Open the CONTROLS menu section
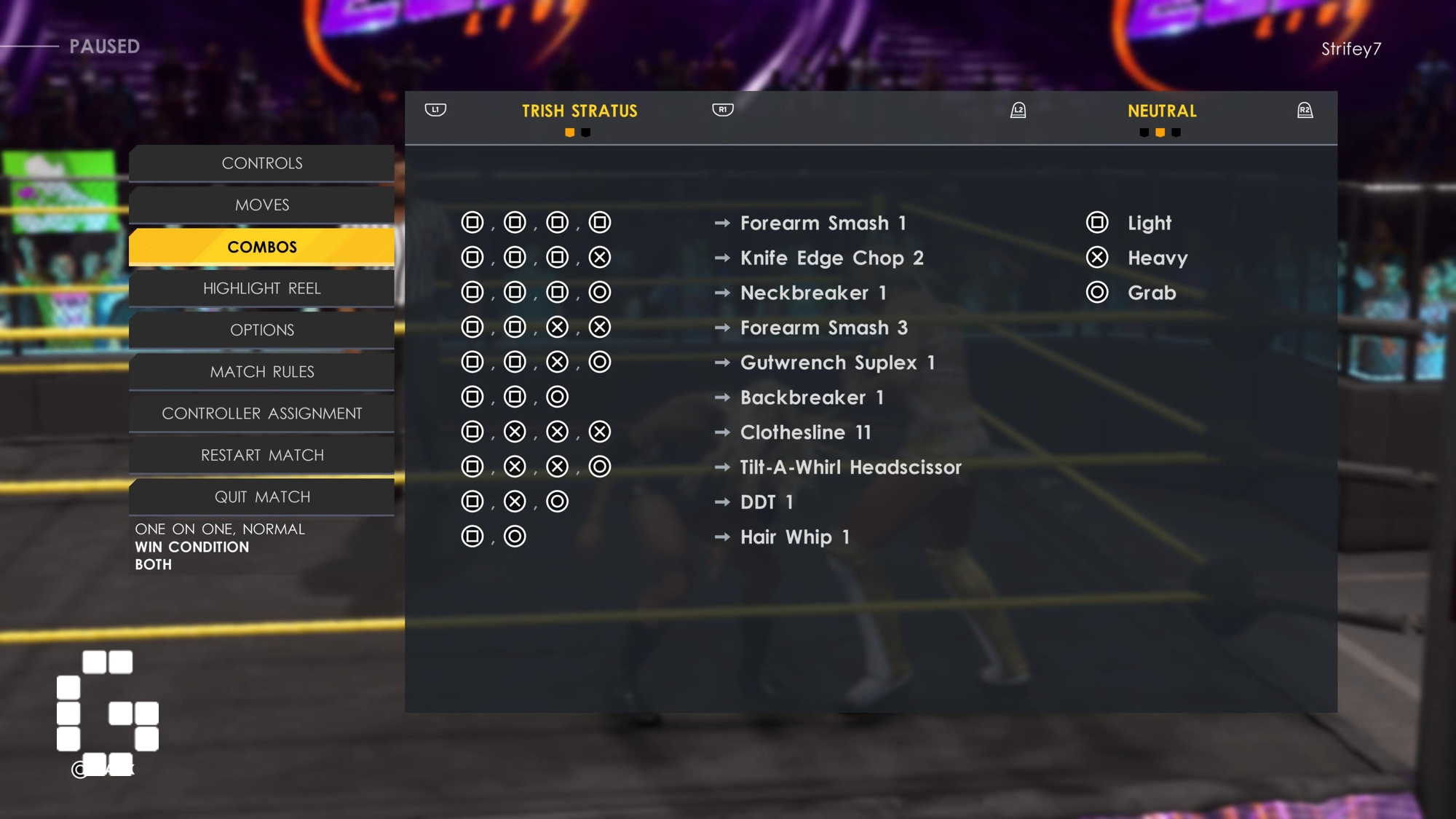This screenshot has width=1456, height=819. (x=261, y=163)
